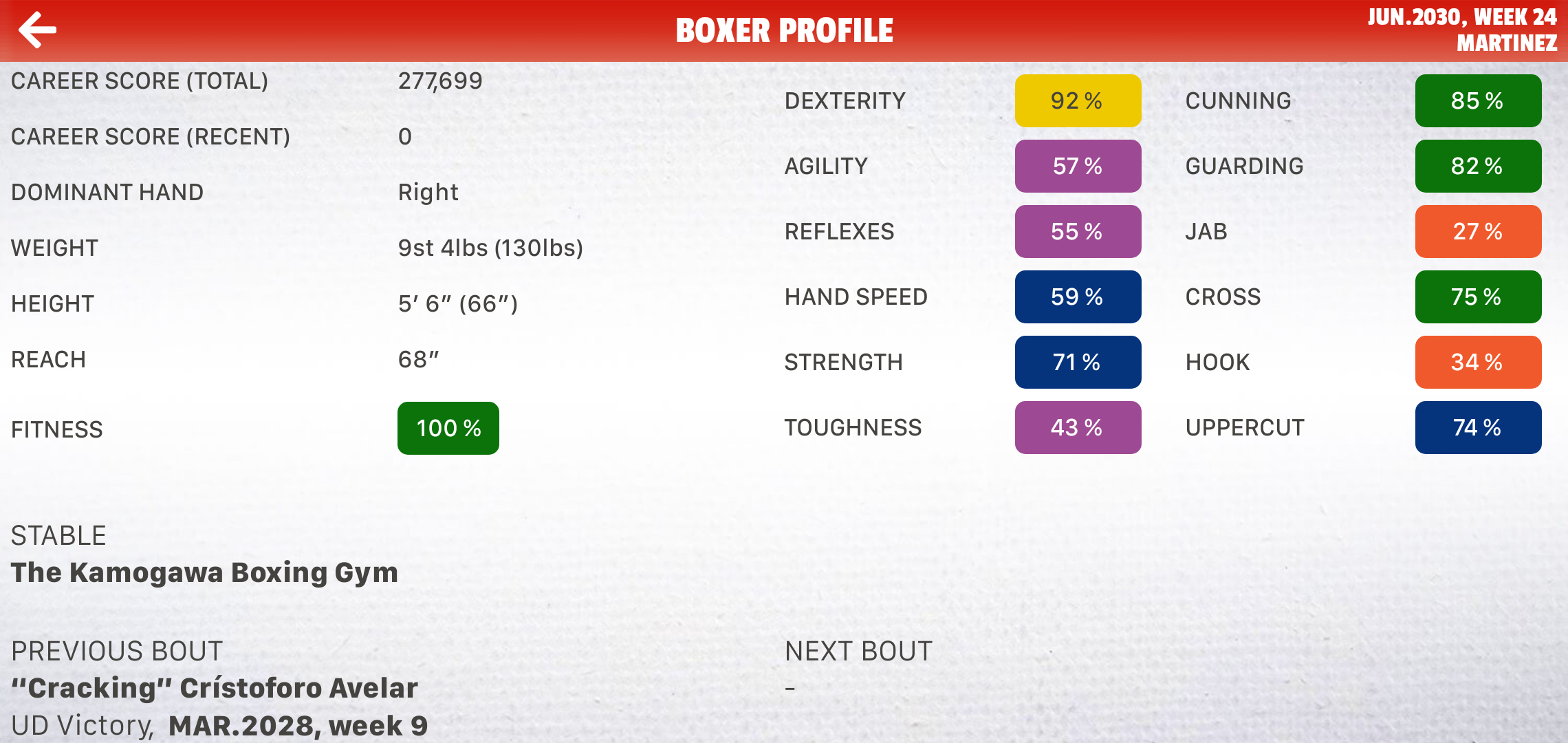Click the STRENGTH 71% stat badge

point(1077,362)
